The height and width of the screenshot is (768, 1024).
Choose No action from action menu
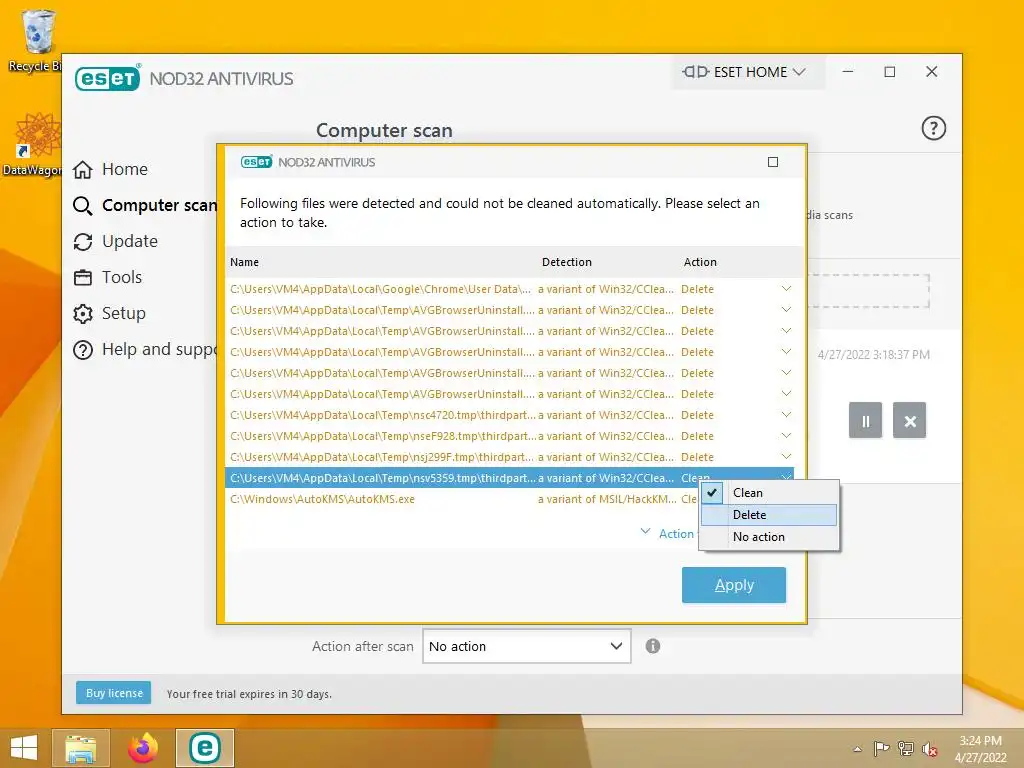(769, 537)
